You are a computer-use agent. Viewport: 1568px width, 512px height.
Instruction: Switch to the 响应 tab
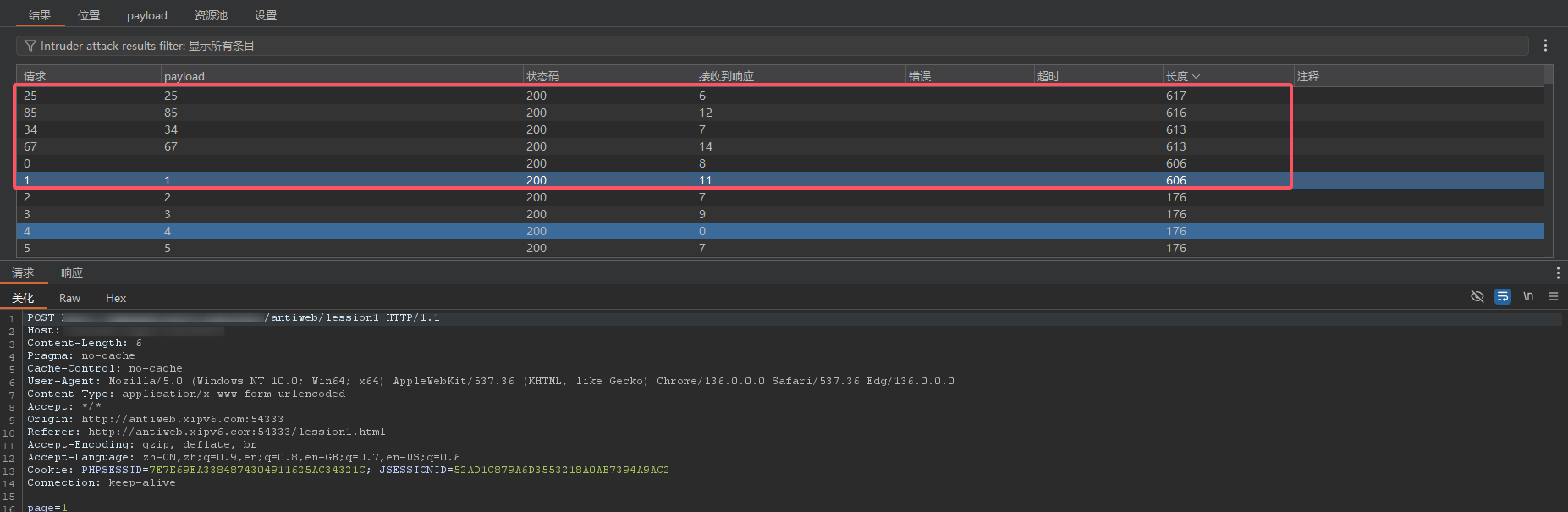[72, 273]
